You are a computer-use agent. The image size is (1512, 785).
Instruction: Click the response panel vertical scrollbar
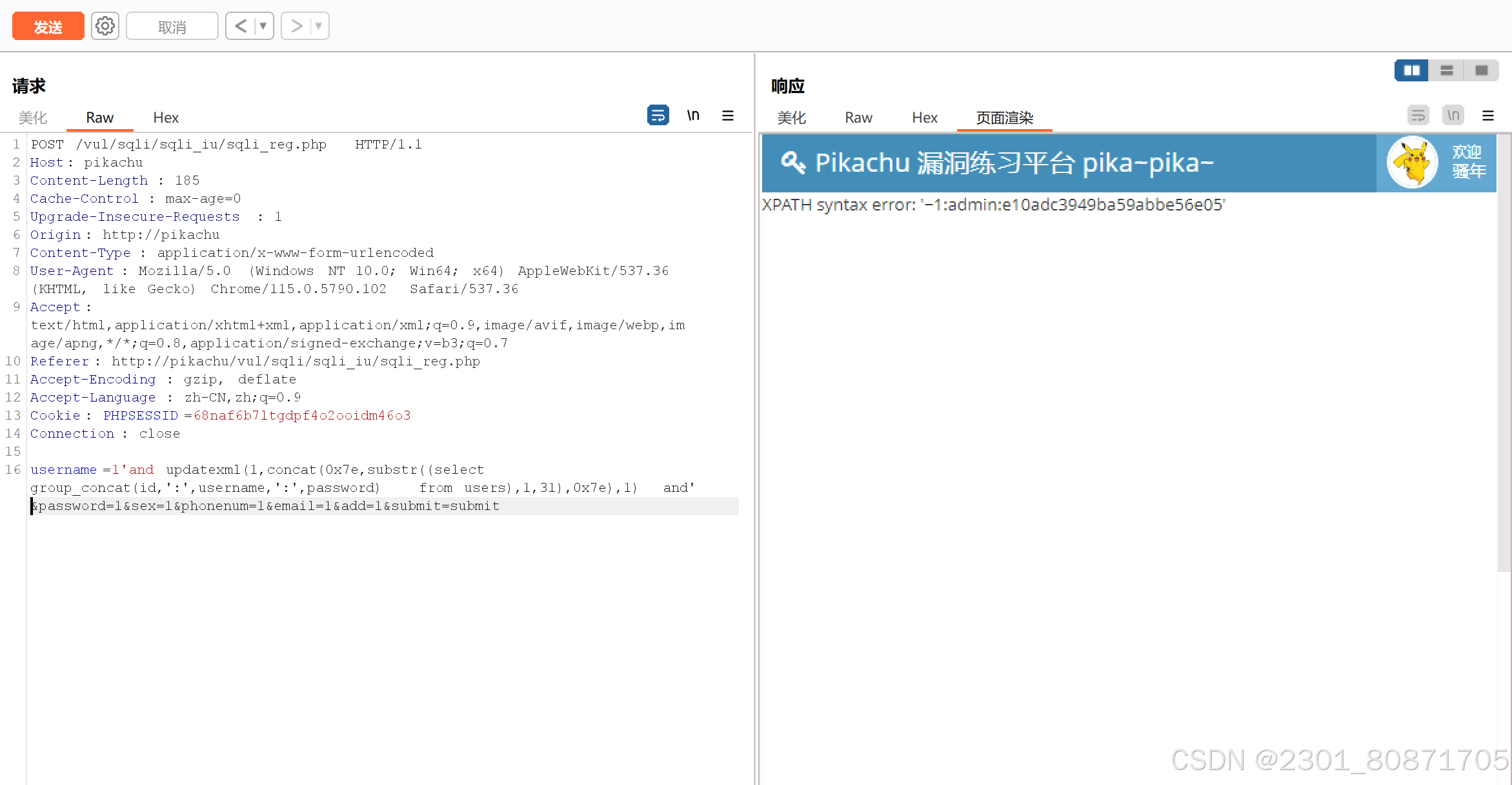[1504, 352]
